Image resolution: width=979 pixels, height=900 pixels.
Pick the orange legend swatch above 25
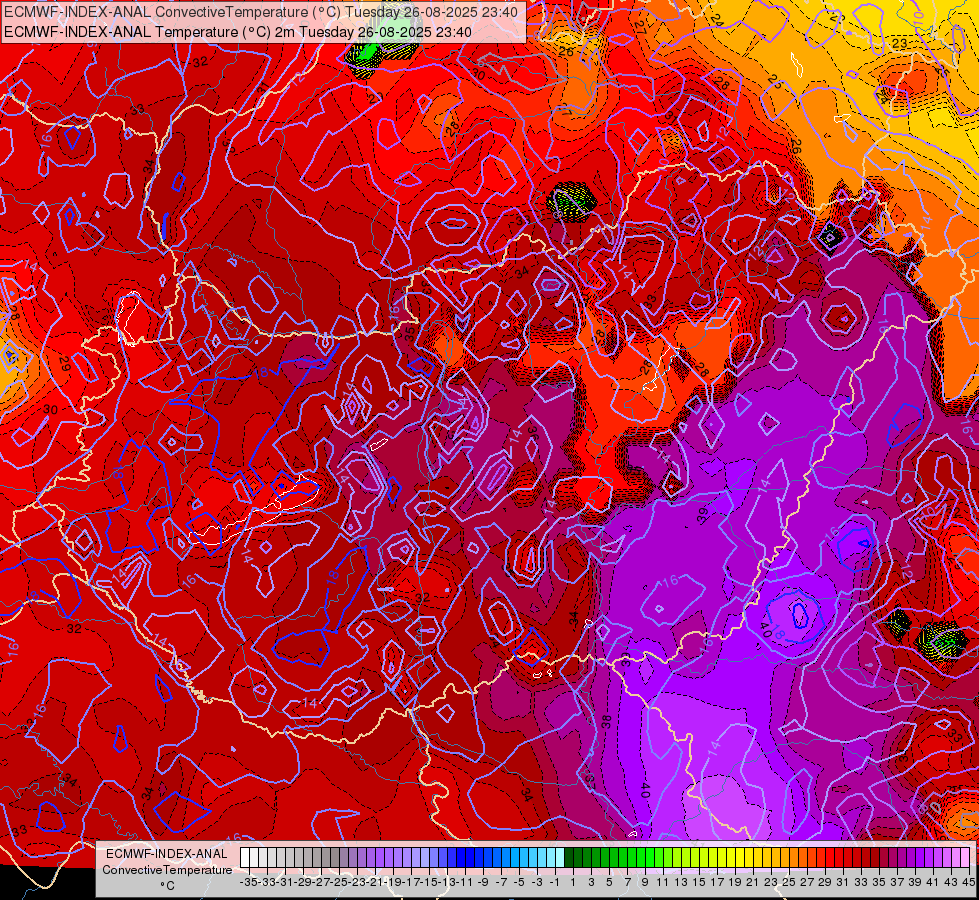click(785, 857)
